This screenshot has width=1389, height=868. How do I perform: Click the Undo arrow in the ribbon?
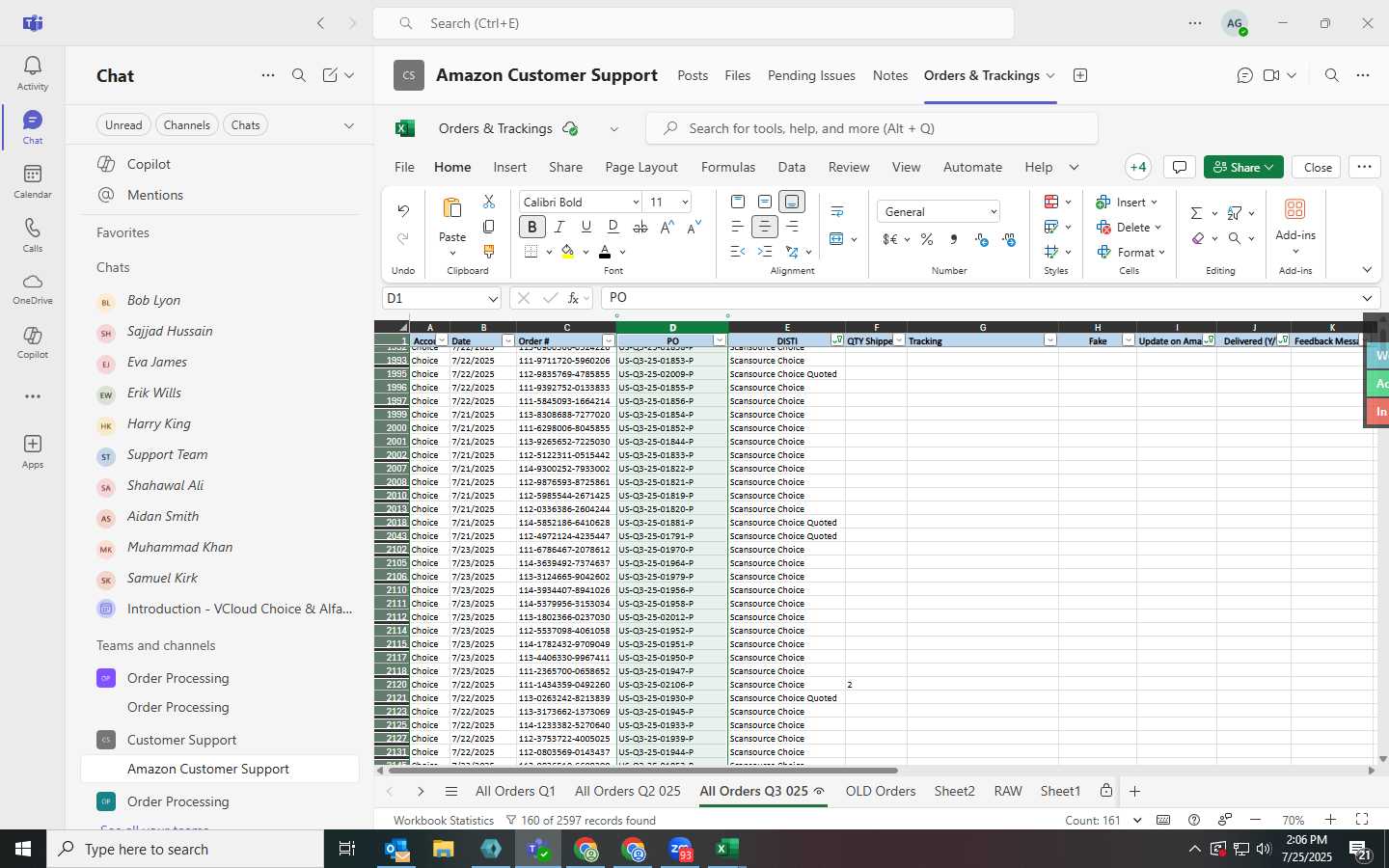point(403,210)
